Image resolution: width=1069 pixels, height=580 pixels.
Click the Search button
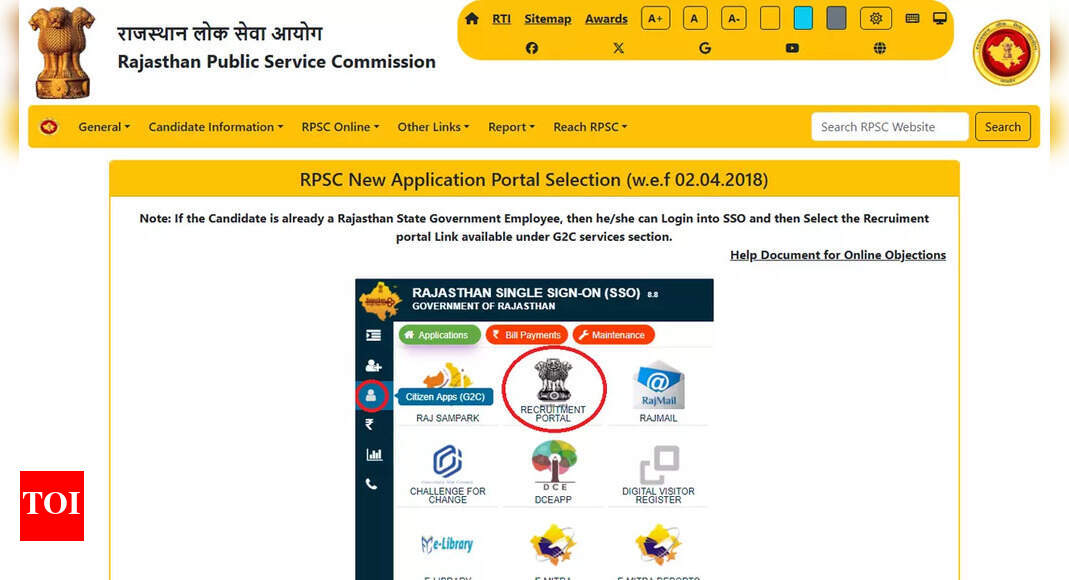[x=1003, y=127]
